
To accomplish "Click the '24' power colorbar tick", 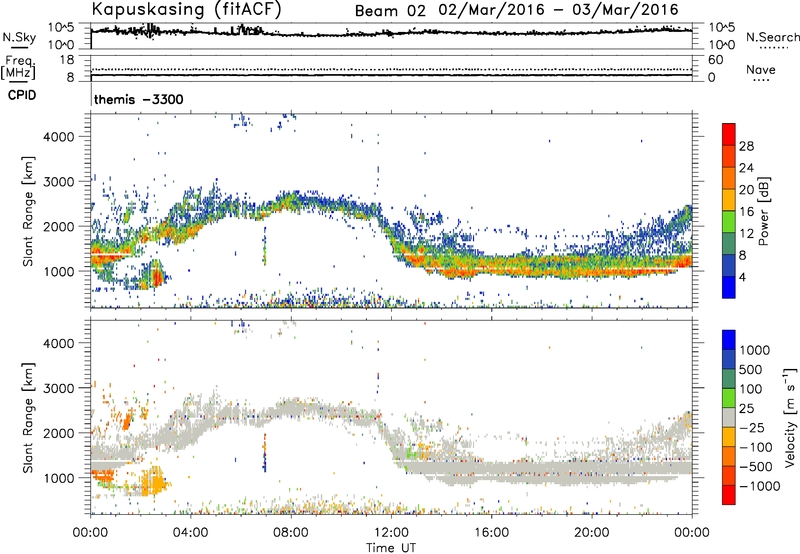I will (x=746, y=168).
